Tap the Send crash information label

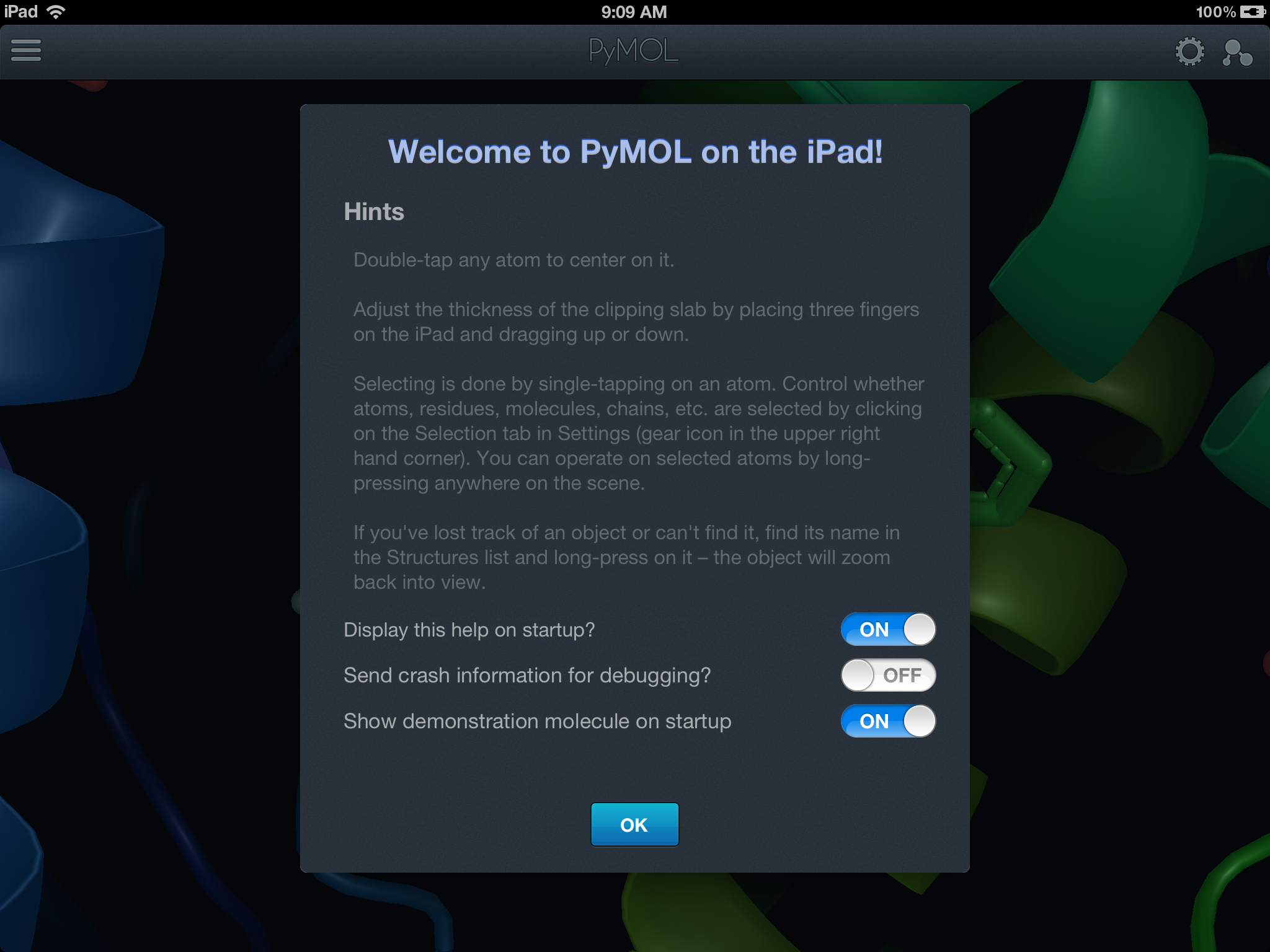click(x=527, y=675)
